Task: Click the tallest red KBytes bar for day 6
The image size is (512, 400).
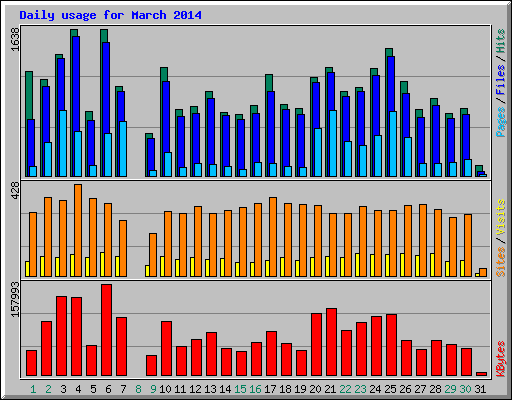Action: pyautogui.click(x=107, y=330)
